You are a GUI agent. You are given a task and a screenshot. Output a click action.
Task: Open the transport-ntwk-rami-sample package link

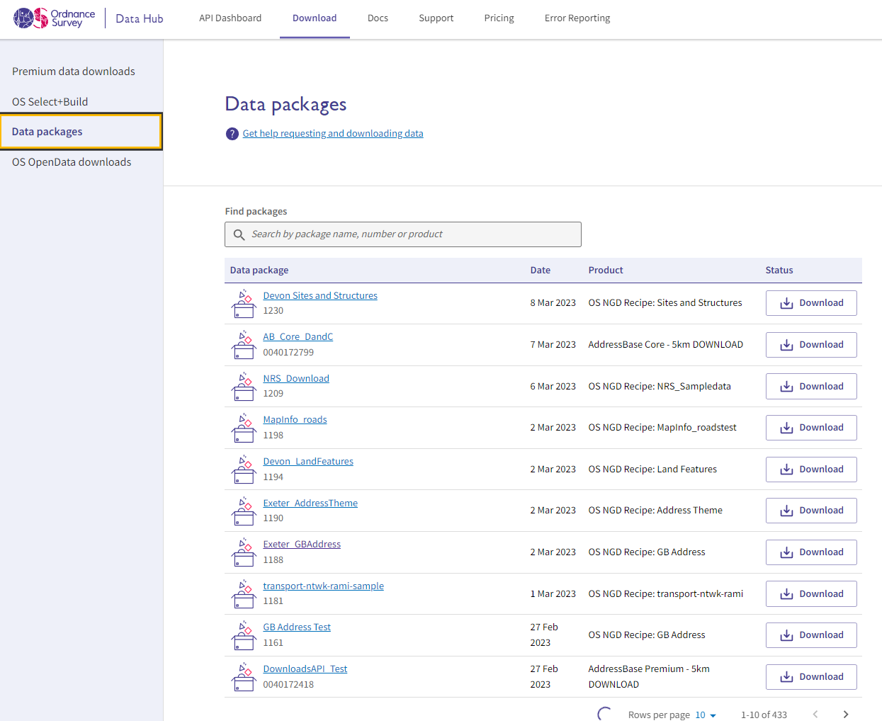[x=323, y=586]
